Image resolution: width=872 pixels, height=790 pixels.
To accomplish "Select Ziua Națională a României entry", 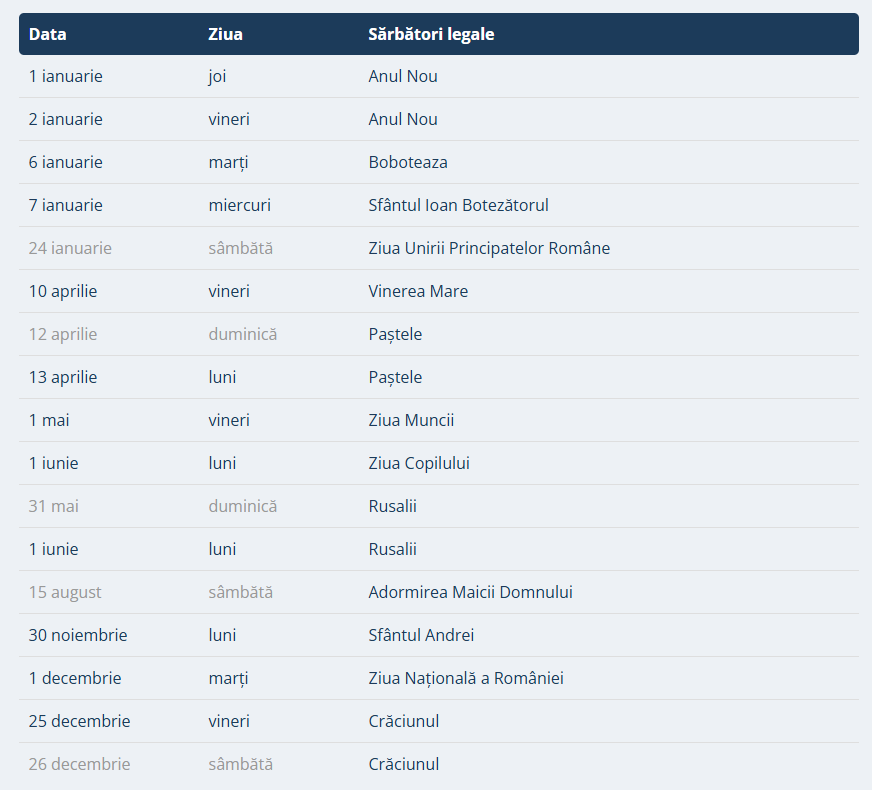I will tap(466, 678).
